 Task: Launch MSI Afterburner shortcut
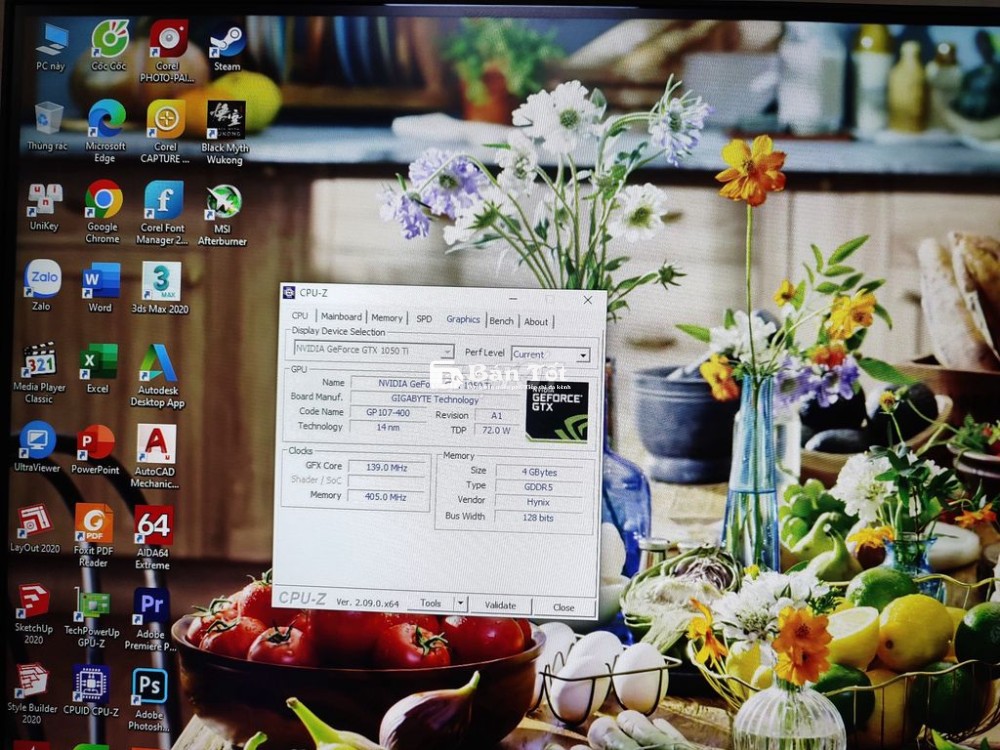click(x=223, y=216)
